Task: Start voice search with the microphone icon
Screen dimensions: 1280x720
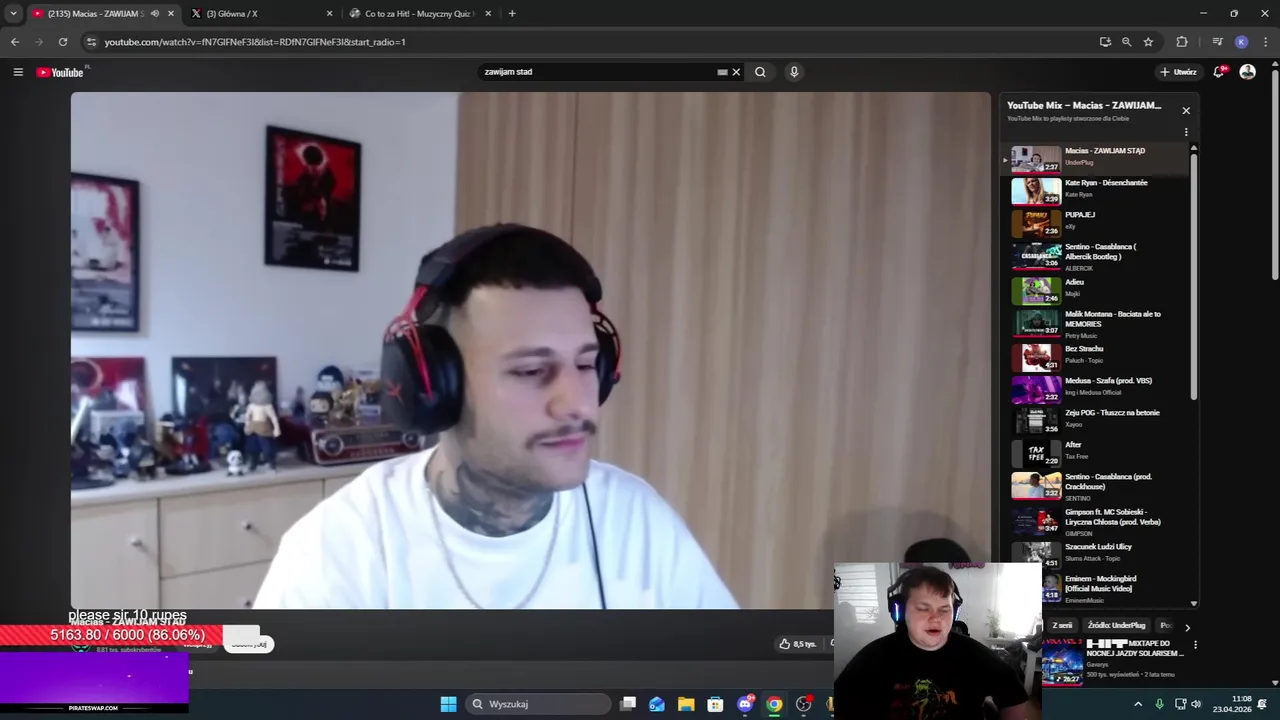Action: click(794, 72)
